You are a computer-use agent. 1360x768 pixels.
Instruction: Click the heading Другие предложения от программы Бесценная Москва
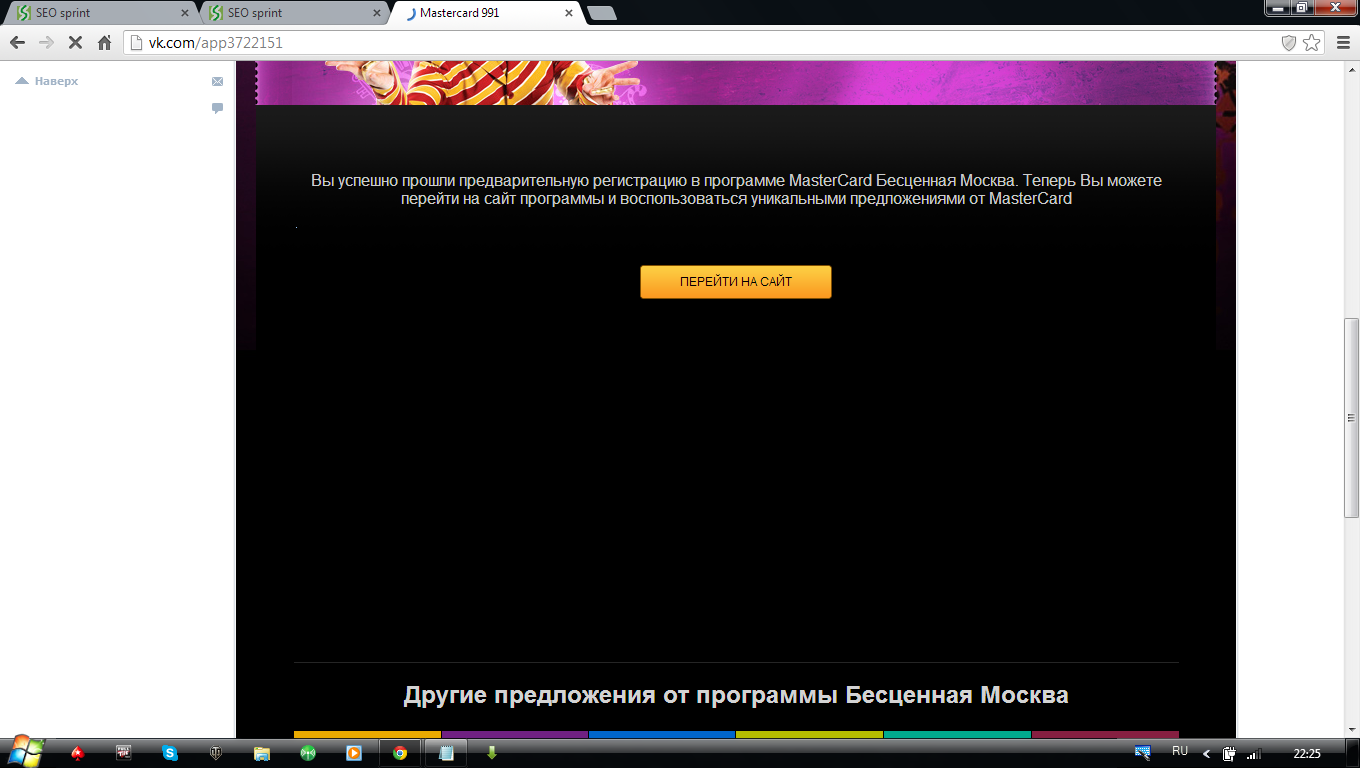pyautogui.click(x=736, y=695)
